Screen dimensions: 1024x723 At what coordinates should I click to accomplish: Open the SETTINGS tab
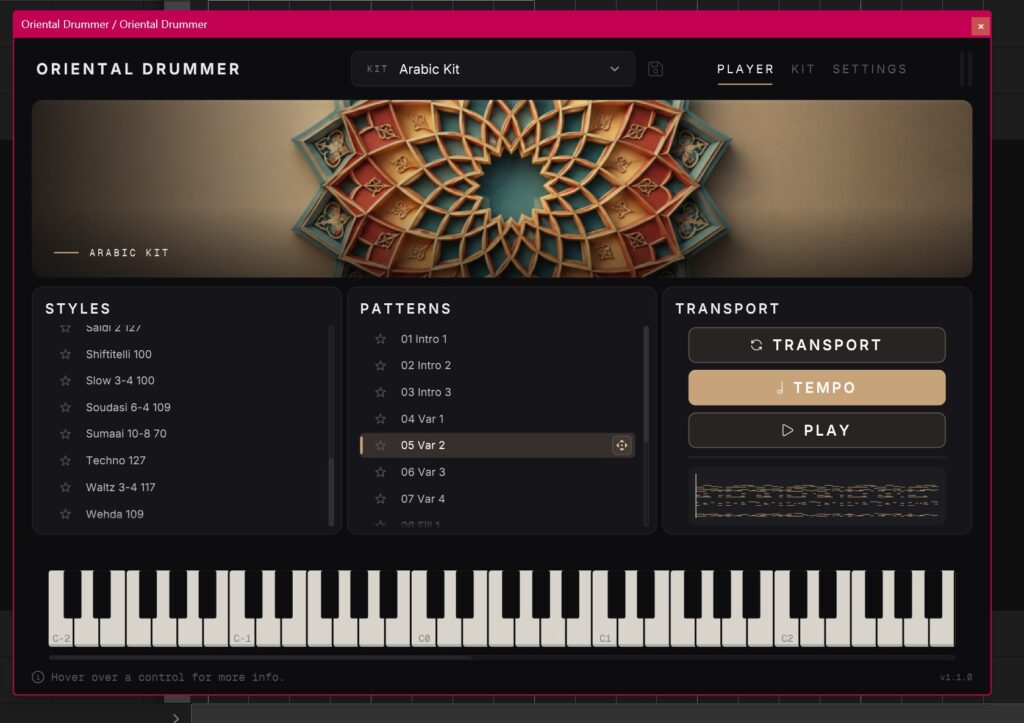pyautogui.click(x=869, y=69)
